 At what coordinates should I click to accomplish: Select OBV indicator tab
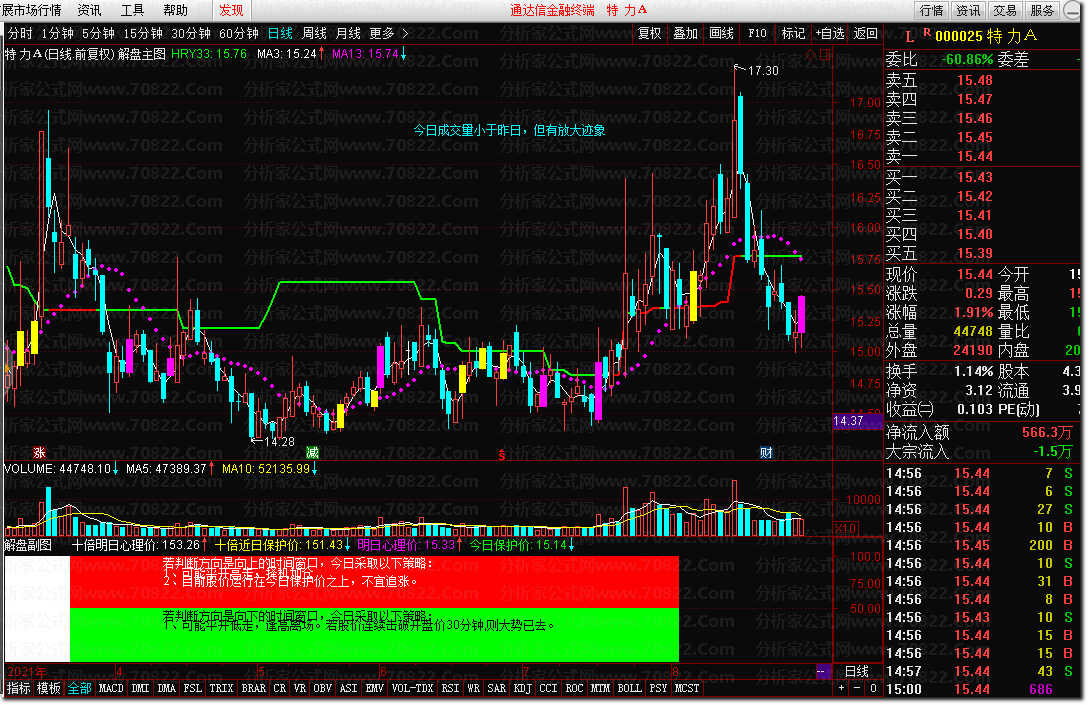pyautogui.click(x=322, y=688)
